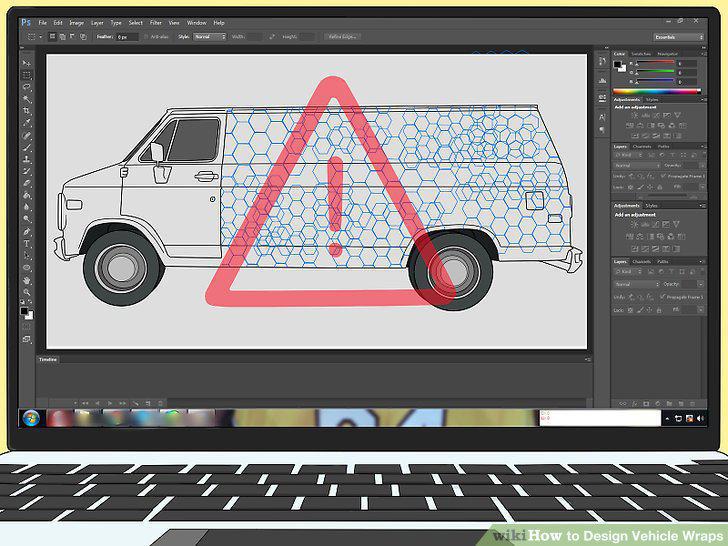Open the Essentials workspace dropdown
The image size is (728, 546).
(678, 37)
